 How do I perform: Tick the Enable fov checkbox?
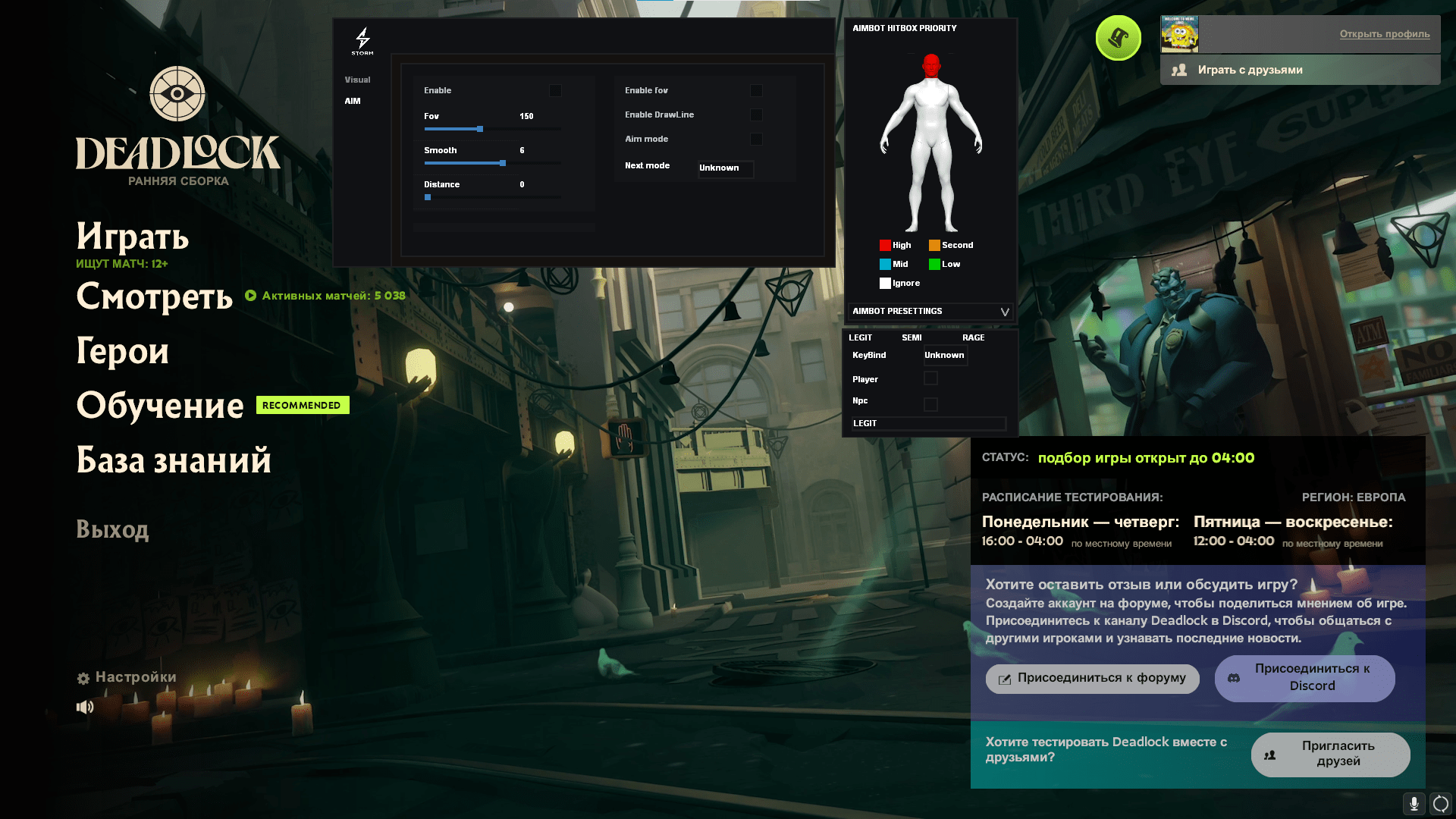[756, 91]
